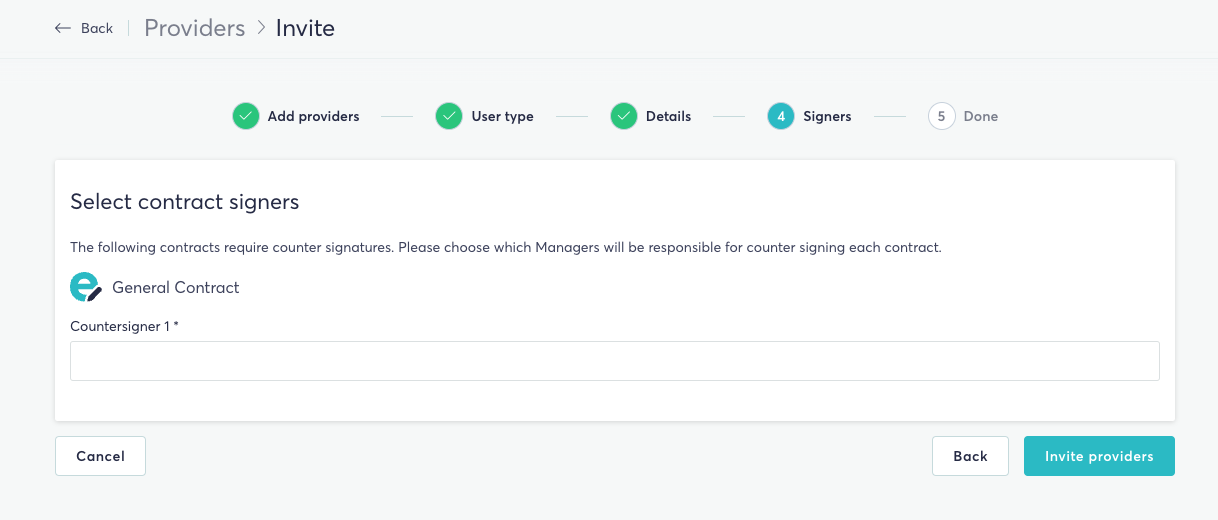Click the Details green checkmark icon
This screenshot has width=1218, height=520.
[x=624, y=116]
